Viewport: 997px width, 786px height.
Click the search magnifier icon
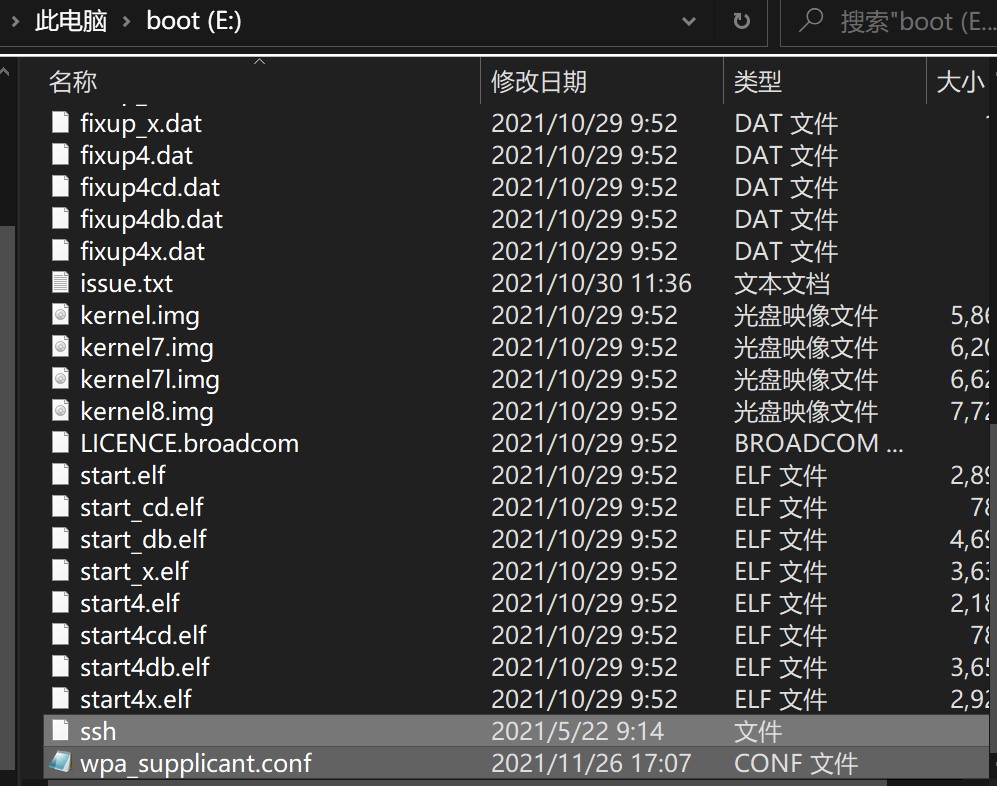[x=810, y=21]
